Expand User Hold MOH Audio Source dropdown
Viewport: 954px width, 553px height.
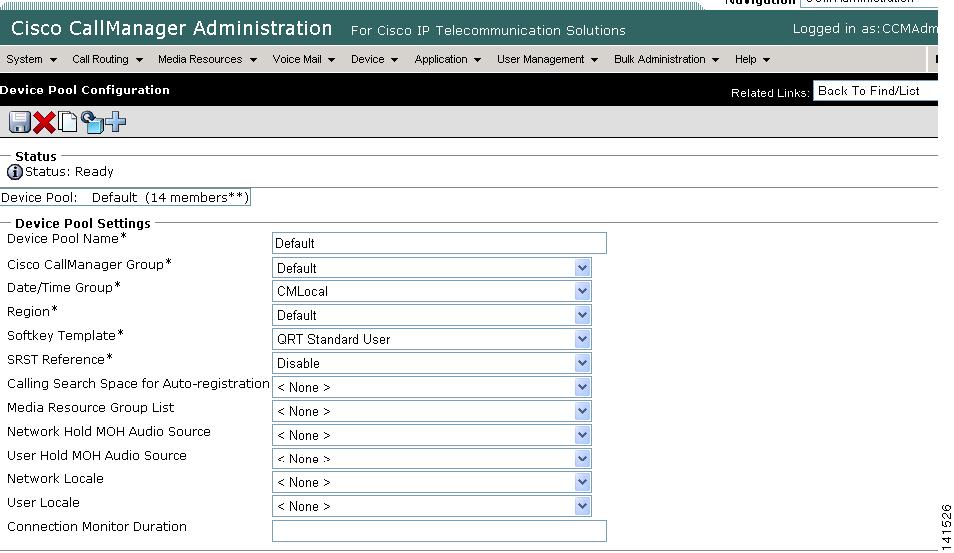pyautogui.click(x=431, y=459)
